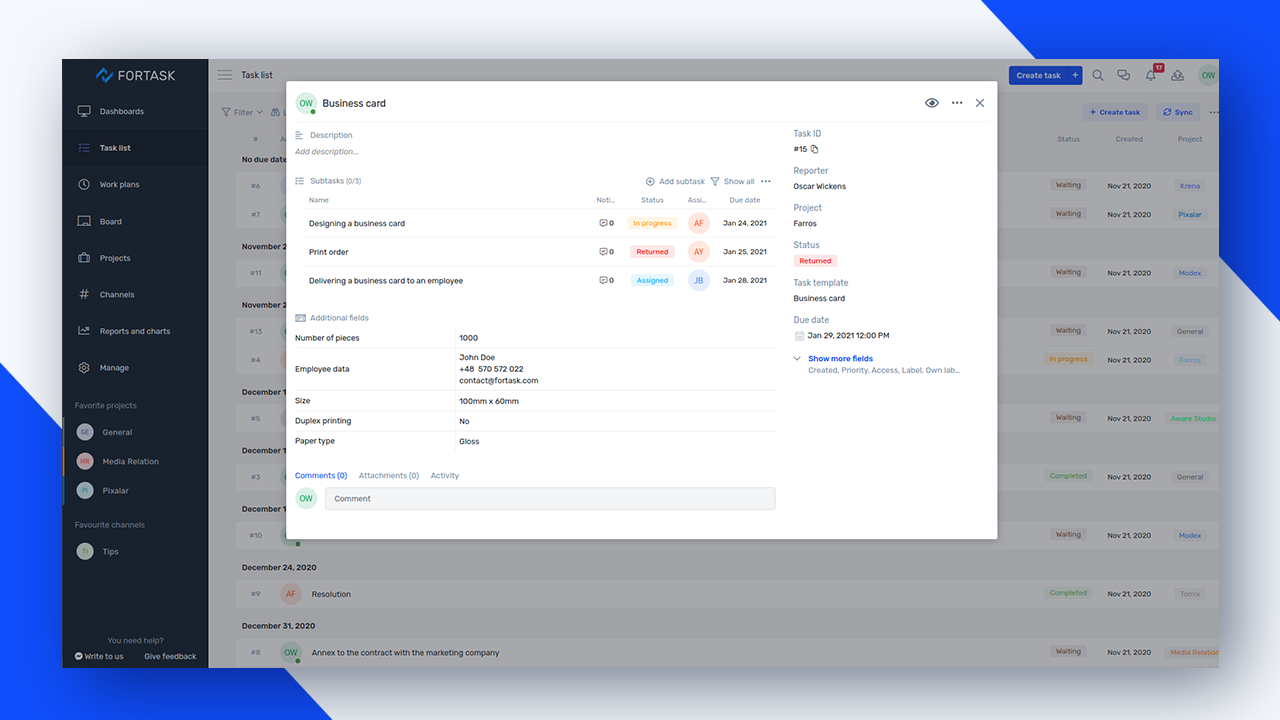Viewport: 1280px width, 720px height.
Task: Click the copy Task ID icon
Action: [814, 149]
